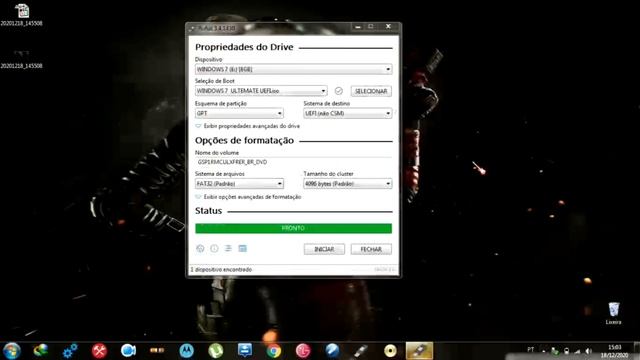Image resolution: width=640 pixels, height=360 pixels.
Task: Click the checksum checkmark icon beside SELECIONAR
Action: tap(338, 91)
